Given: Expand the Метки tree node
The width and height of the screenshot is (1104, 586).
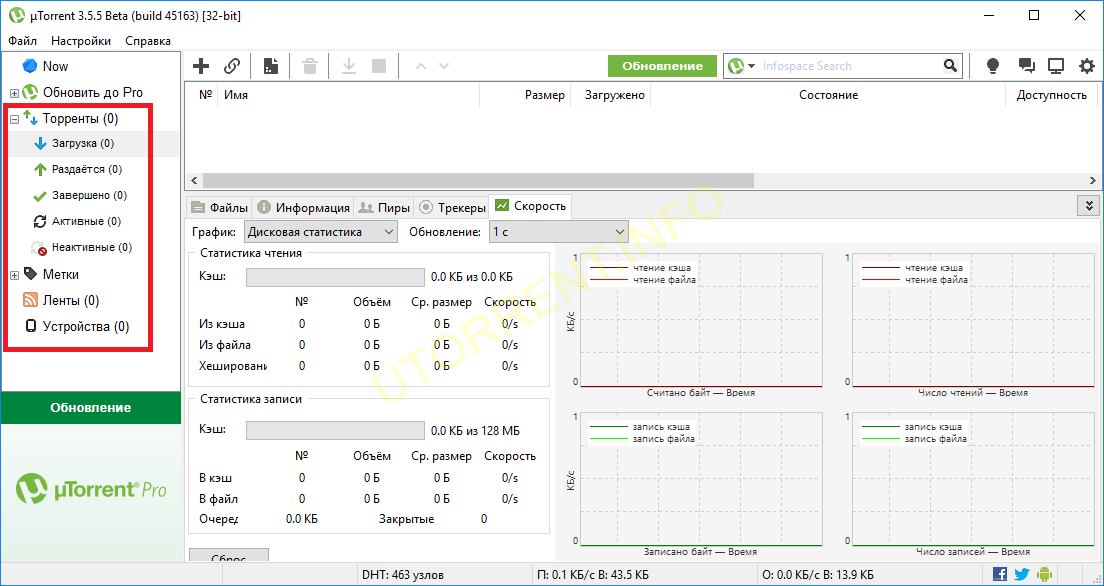Looking at the screenshot, I should [x=14, y=275].
